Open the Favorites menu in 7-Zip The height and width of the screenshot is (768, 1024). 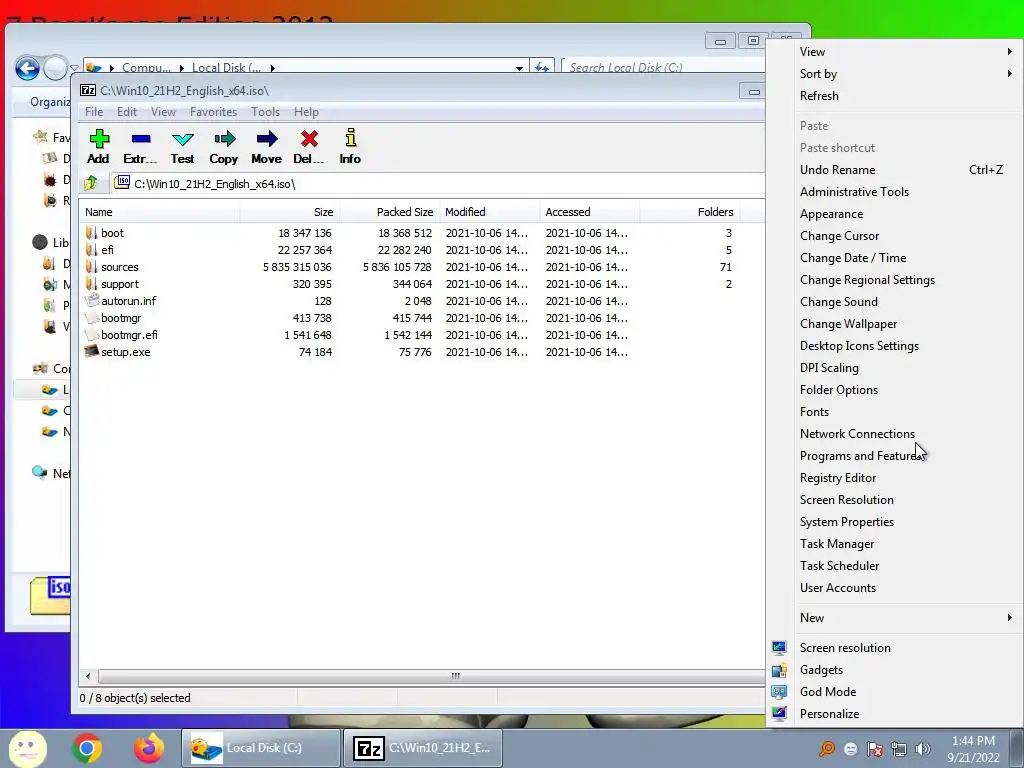(214, 112)
